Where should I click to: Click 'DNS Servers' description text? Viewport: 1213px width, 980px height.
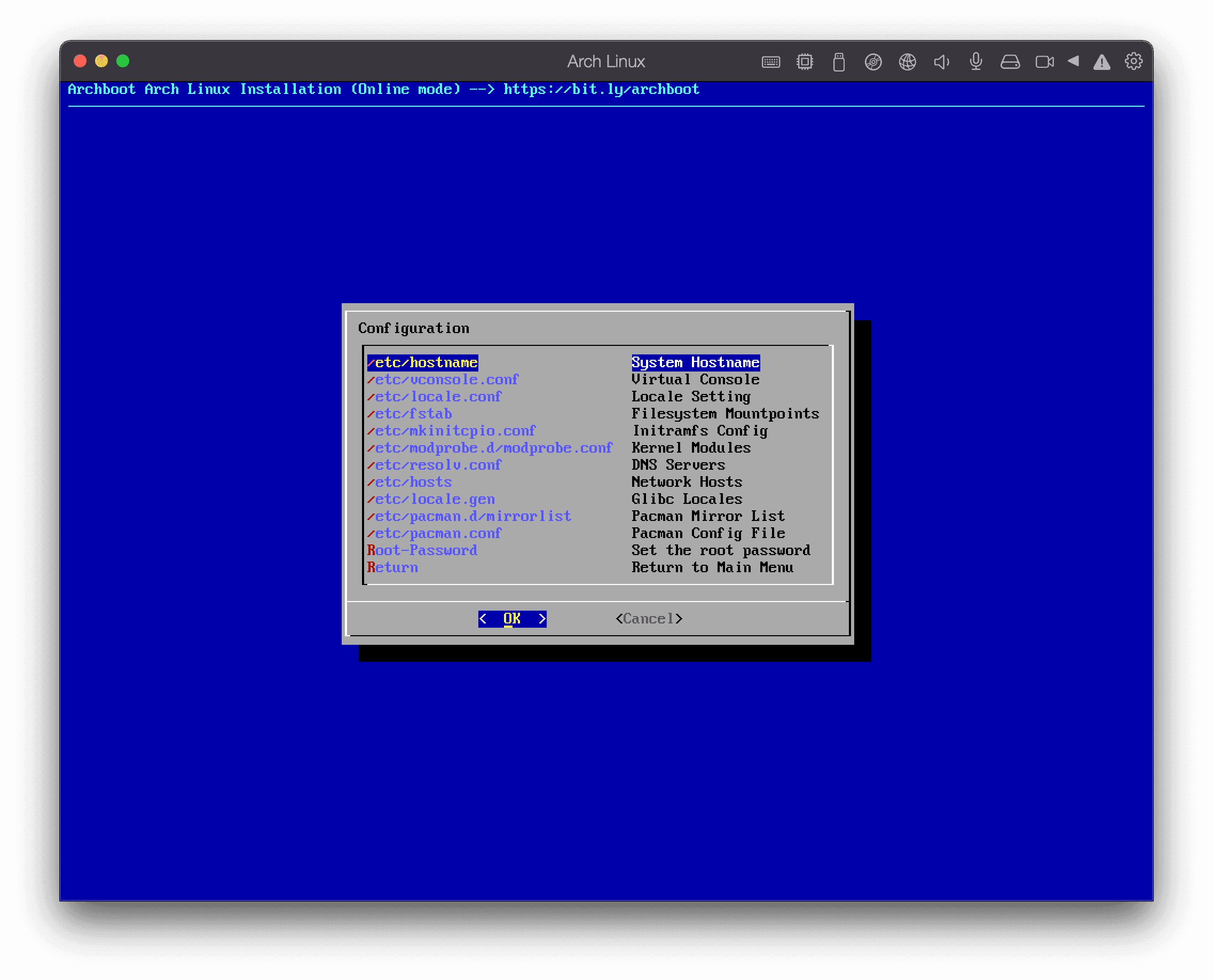point(678,464)
